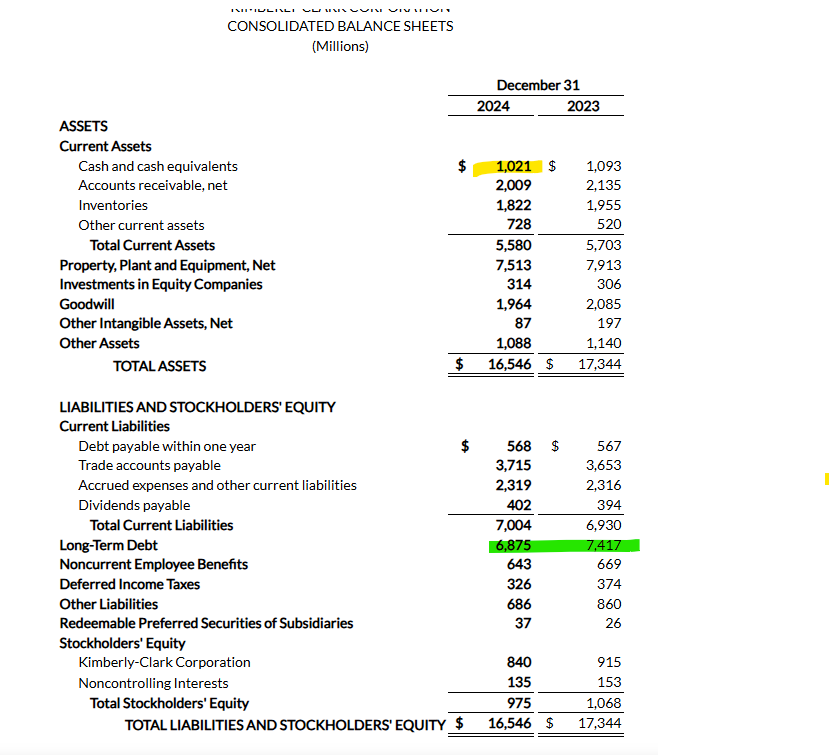Image resolution: width=830 pixels, height=755 pixels.
Task: Click the "Deferred Income Taxes" label
Action: [130, 585]
